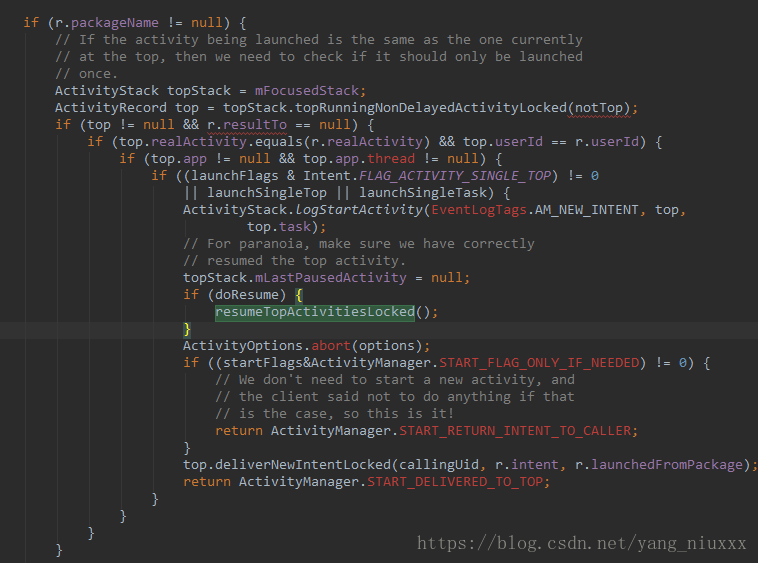Click the ActivityRecord type name
This screenshot has height=563, width=758.
111,108
